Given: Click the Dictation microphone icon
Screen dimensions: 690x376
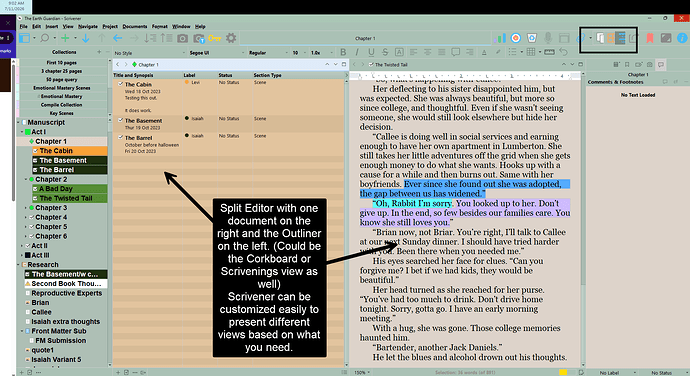Looking at the screenshot, I should click(x=548, y=38).
